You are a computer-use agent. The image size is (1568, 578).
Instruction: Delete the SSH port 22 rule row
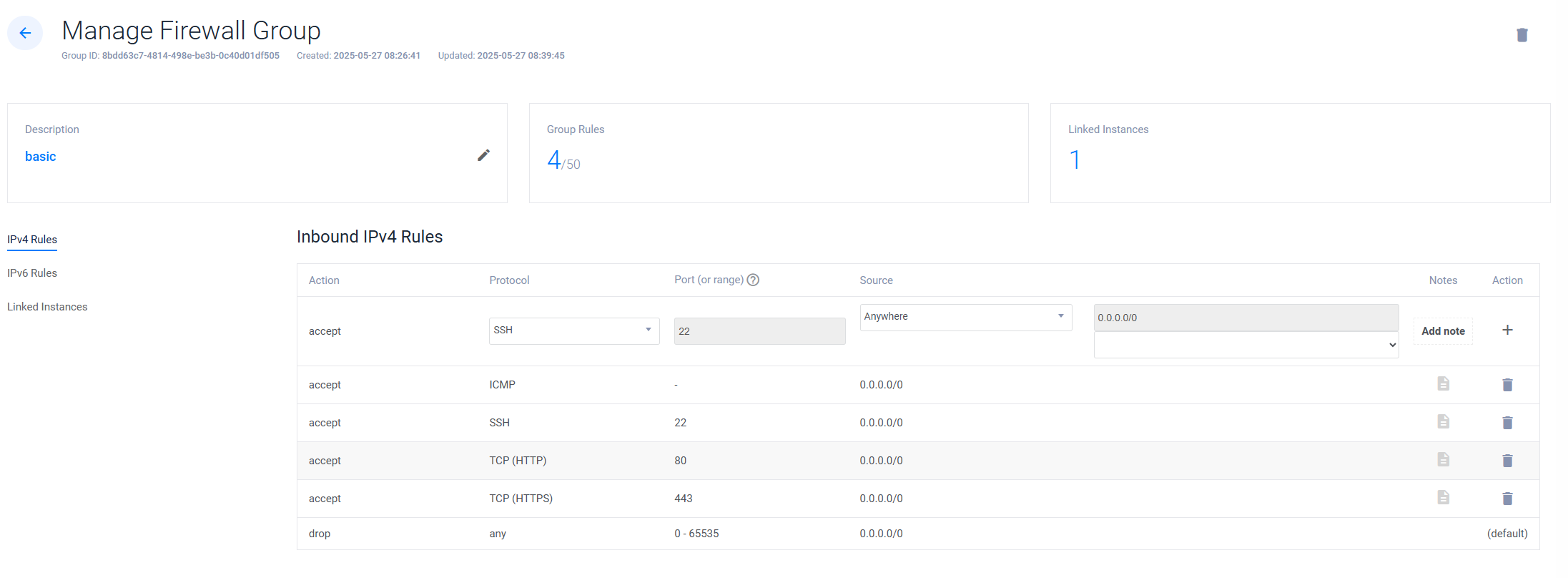[x=1507, y=423]
